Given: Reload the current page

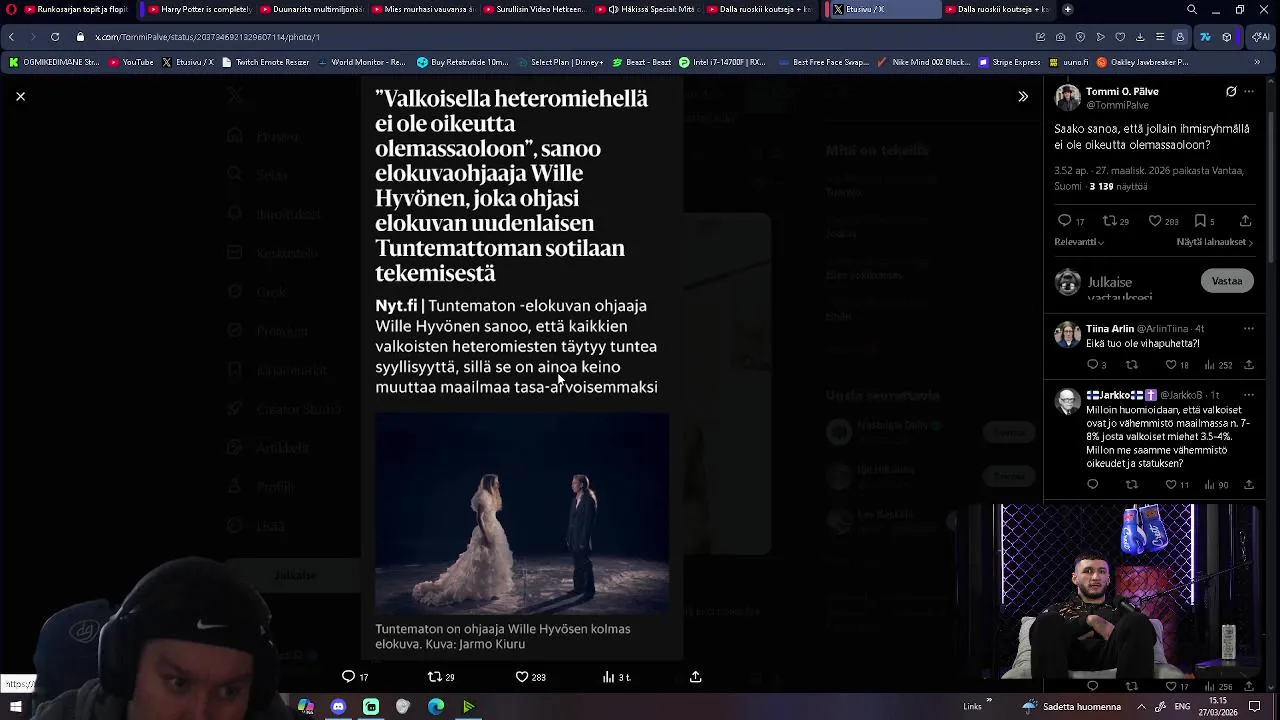Looking at the screenshot, I should (55, 37).
